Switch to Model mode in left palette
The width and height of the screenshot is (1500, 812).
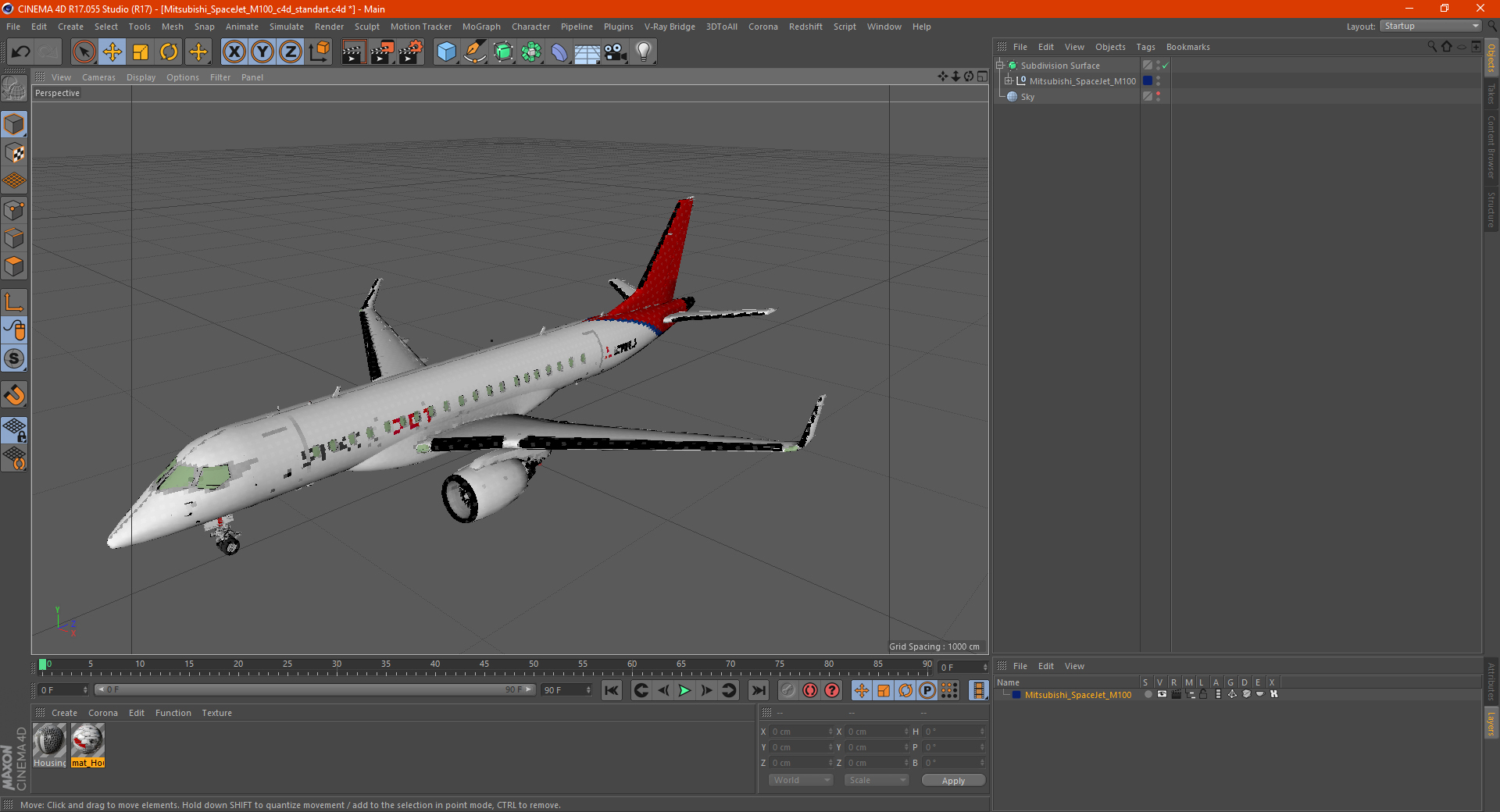[15, 125]
